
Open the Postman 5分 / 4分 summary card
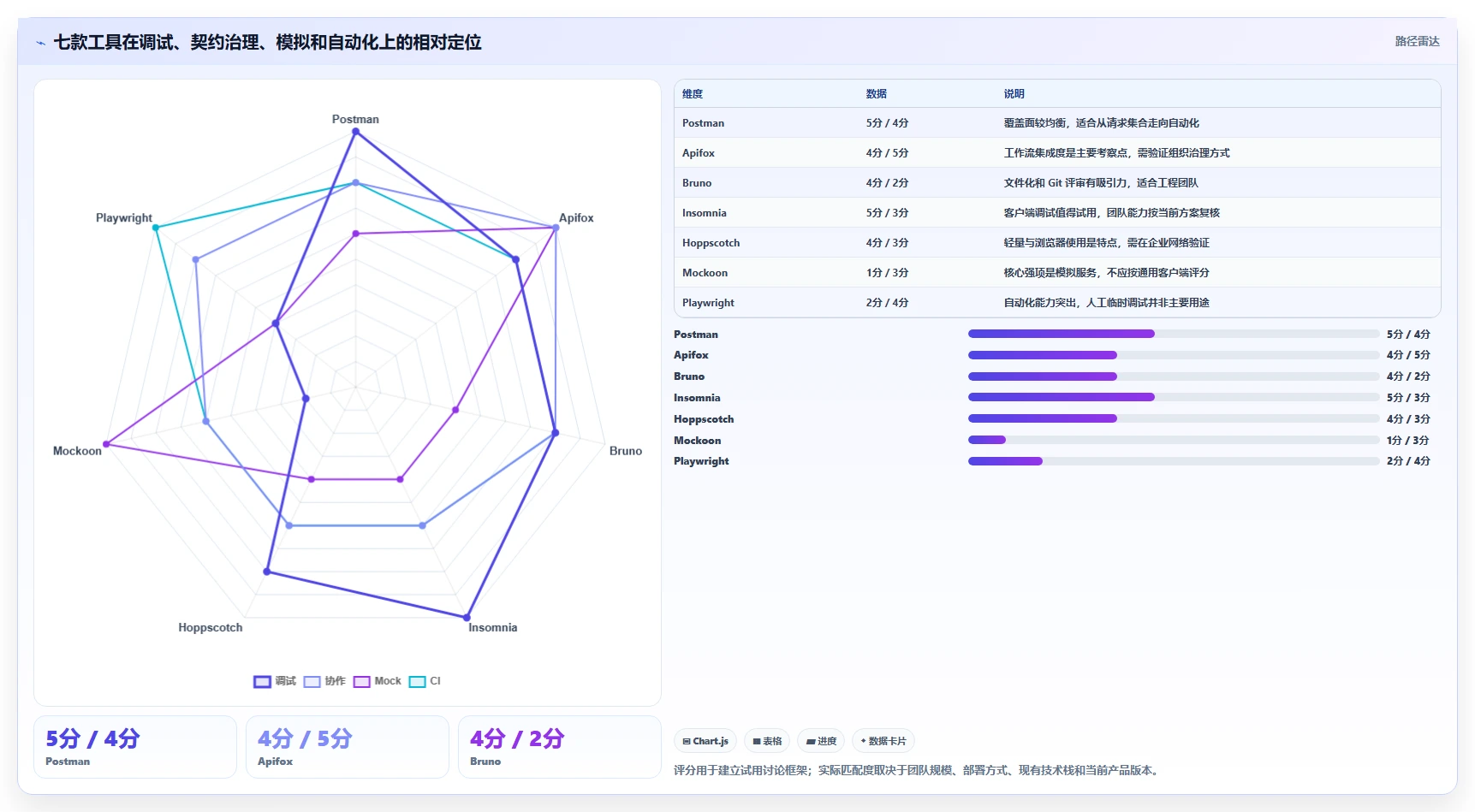click(x=135, y=747)
